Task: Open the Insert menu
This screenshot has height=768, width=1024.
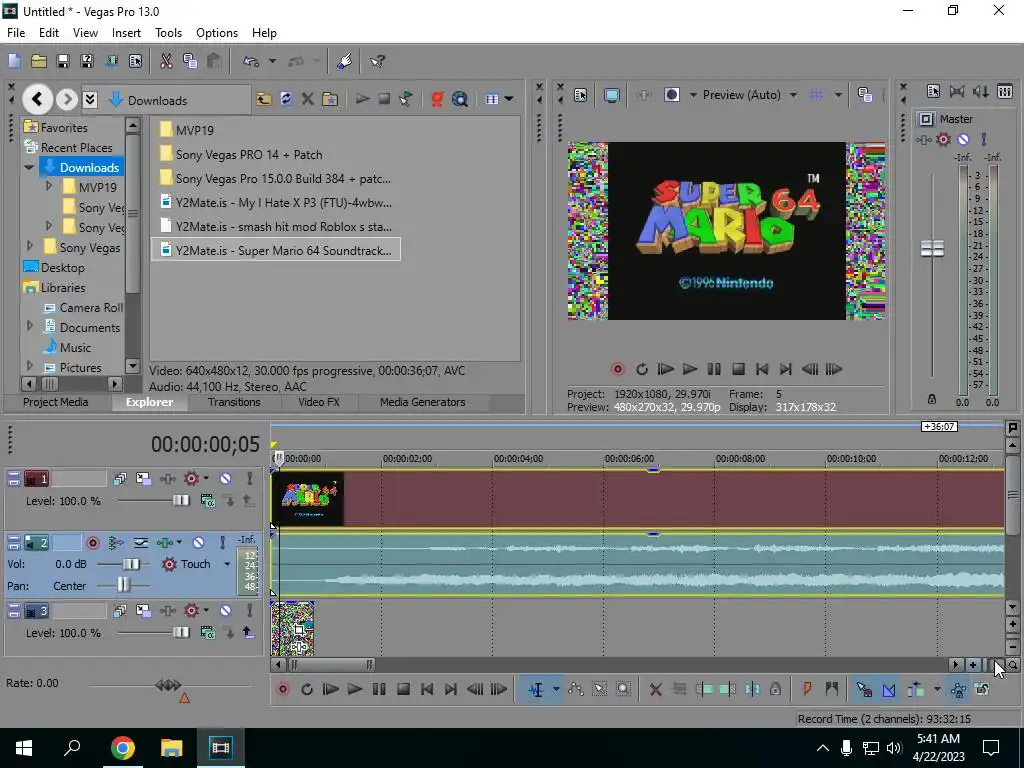Action: tap(126, 33)
